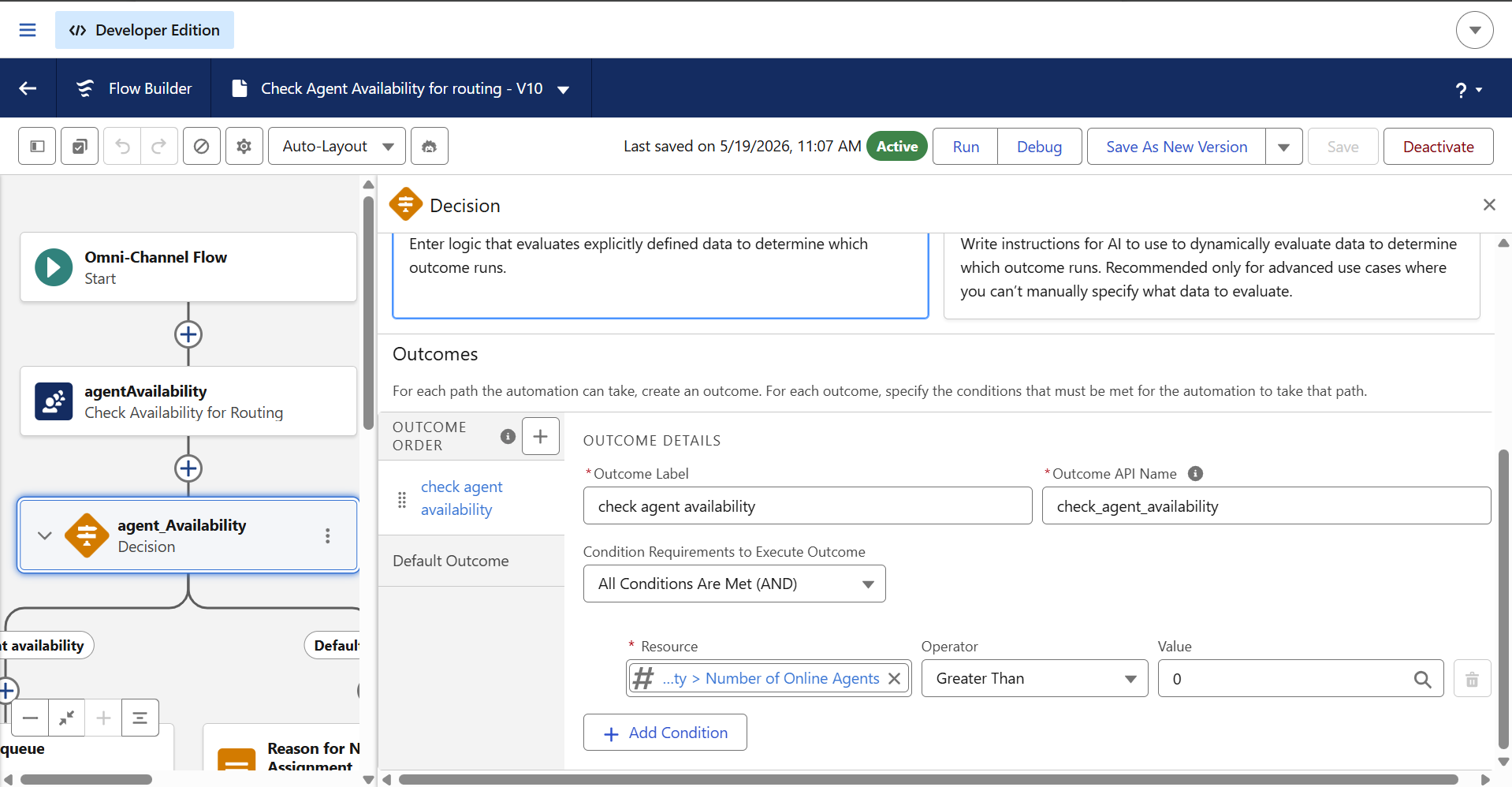Click the Outcome Order info icon
The width and height of the screenshot is (1512, 787).
508,436
